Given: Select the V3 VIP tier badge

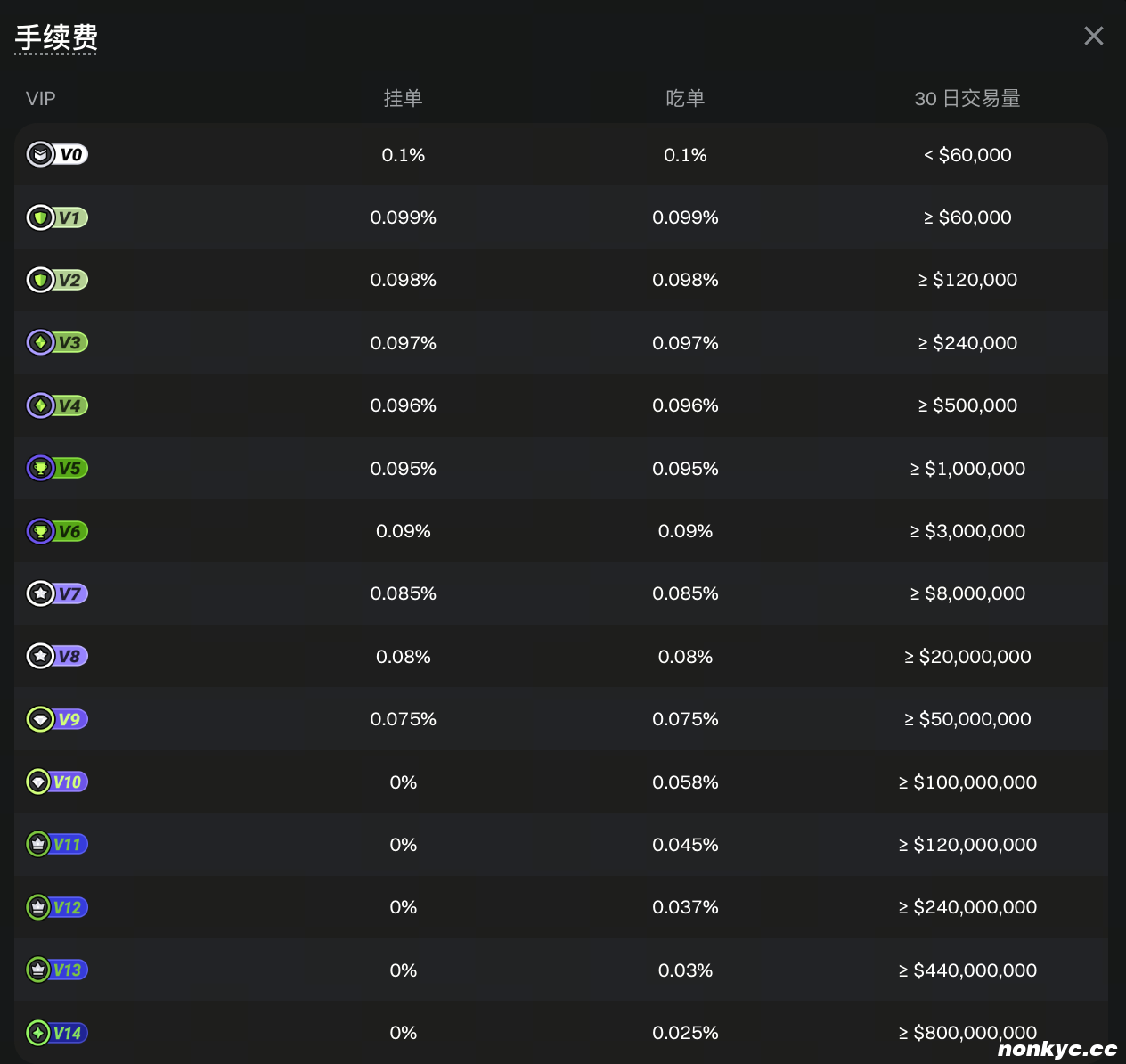Looking at the screenshot, I should (57, 343).
